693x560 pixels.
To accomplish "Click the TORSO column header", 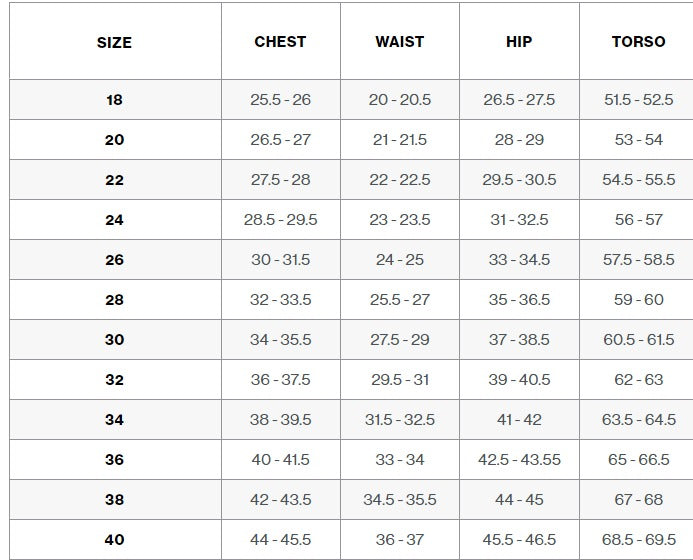I will click(x=638, y=42).
